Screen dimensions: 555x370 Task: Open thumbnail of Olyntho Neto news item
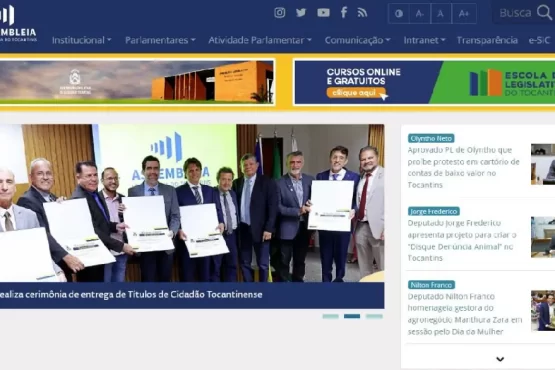(543, 164)
